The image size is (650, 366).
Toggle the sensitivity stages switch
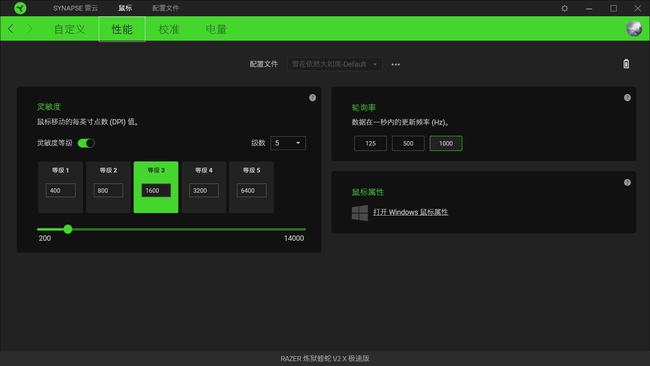(86, 143)
